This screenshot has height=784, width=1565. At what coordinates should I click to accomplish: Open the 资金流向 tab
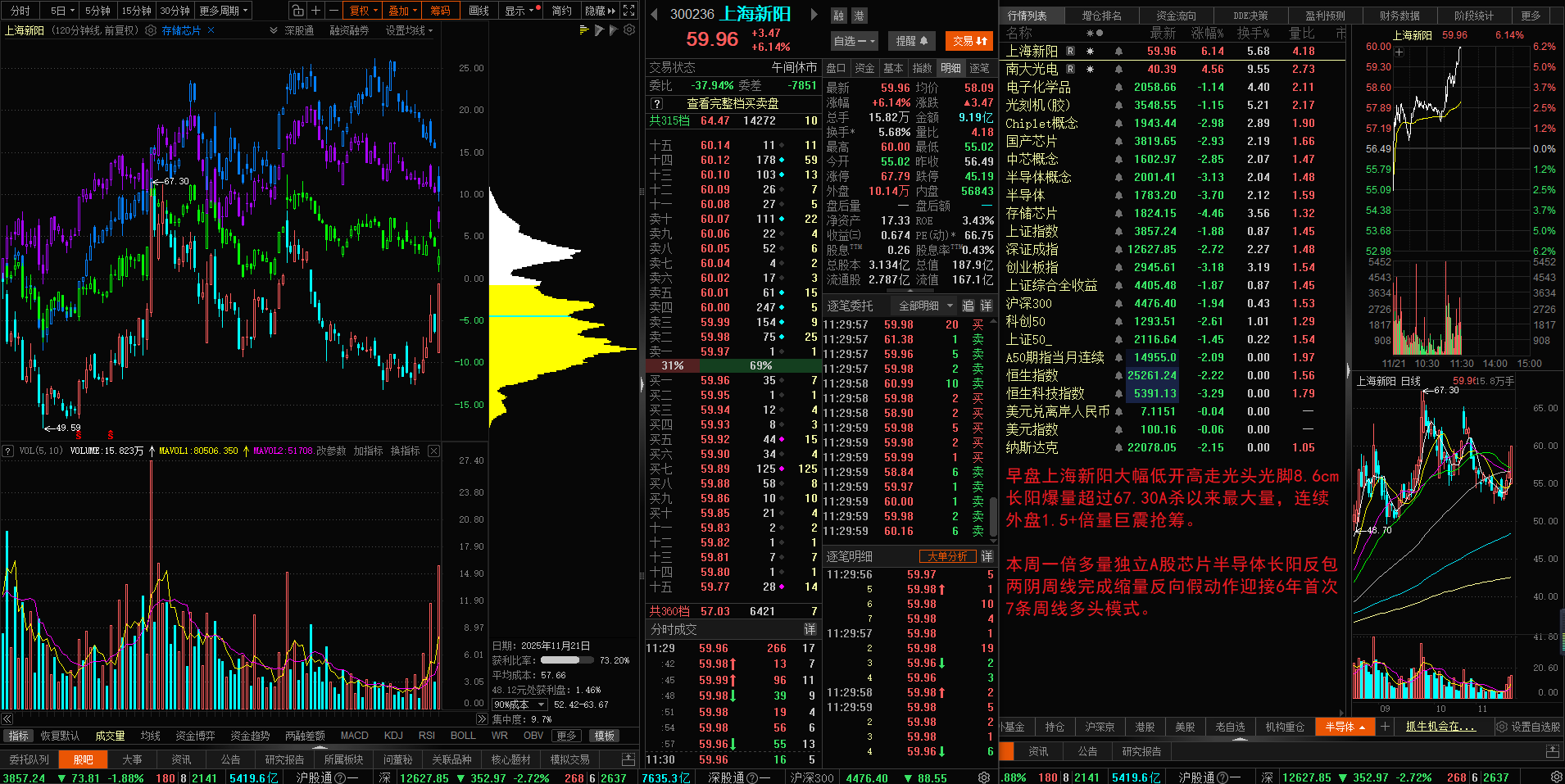tap(1176, 16)
